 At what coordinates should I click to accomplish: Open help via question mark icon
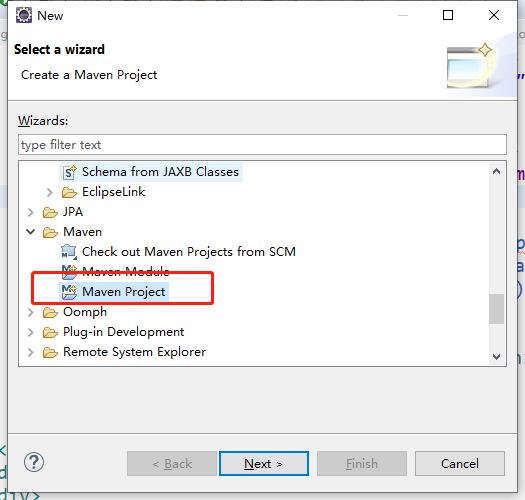pos(34,462)
